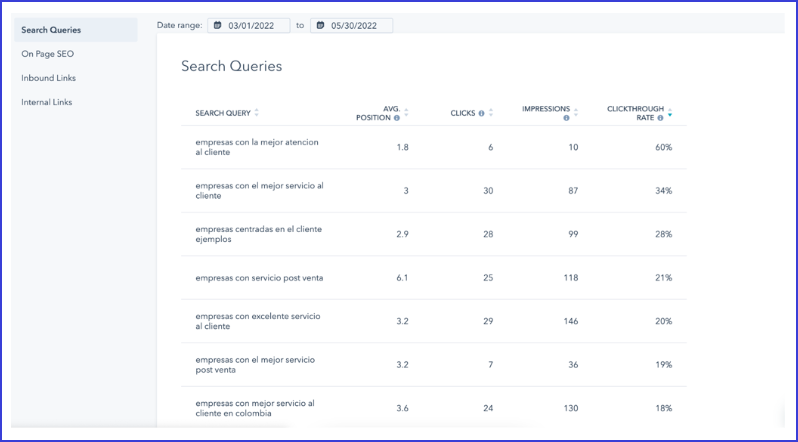The width and height of the screenshot is (798, 442).
Task: Click impressions value 146
Action: 571,321
